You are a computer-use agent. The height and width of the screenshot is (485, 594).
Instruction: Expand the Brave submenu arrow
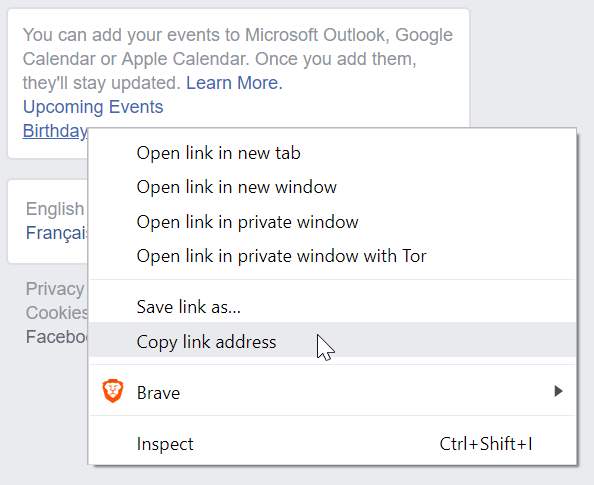[558, 391]
